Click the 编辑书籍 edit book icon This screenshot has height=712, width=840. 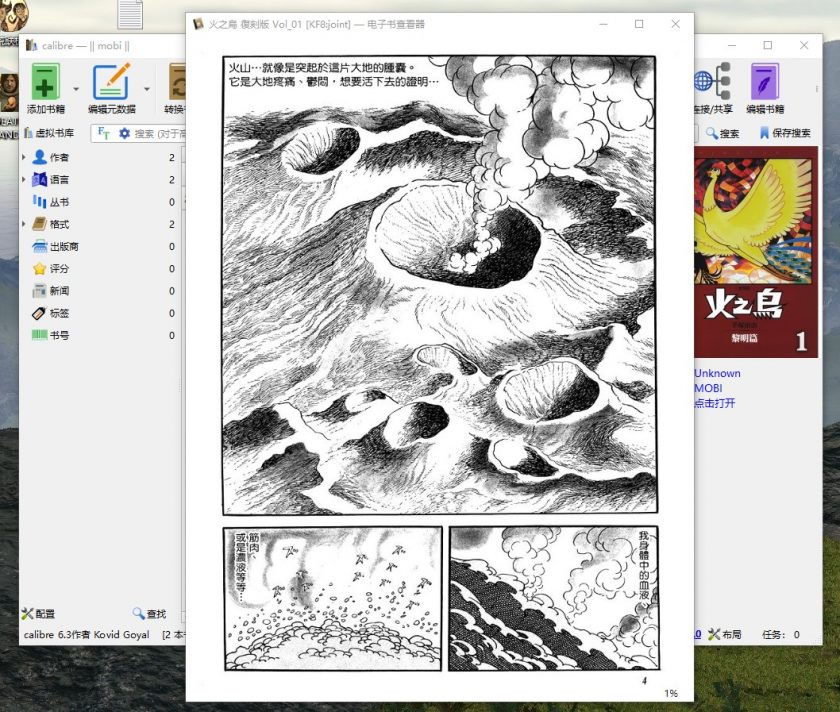coord(765,81)
